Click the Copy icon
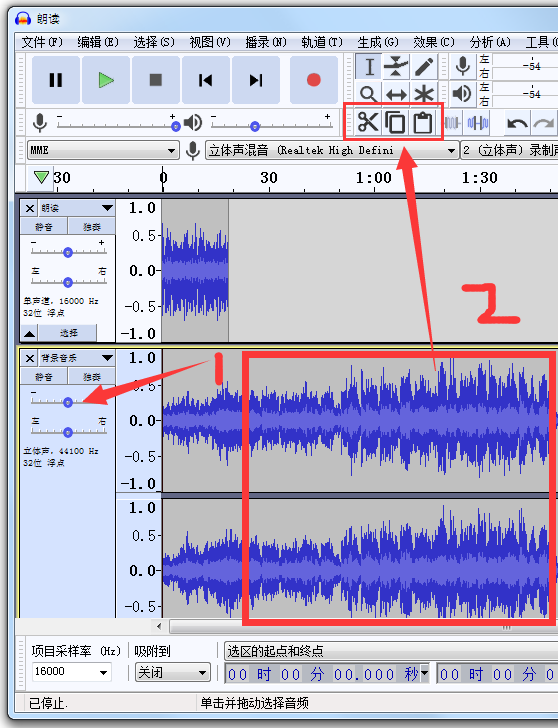558x728 pixels. pyautogui.click(x=396, y=123)
